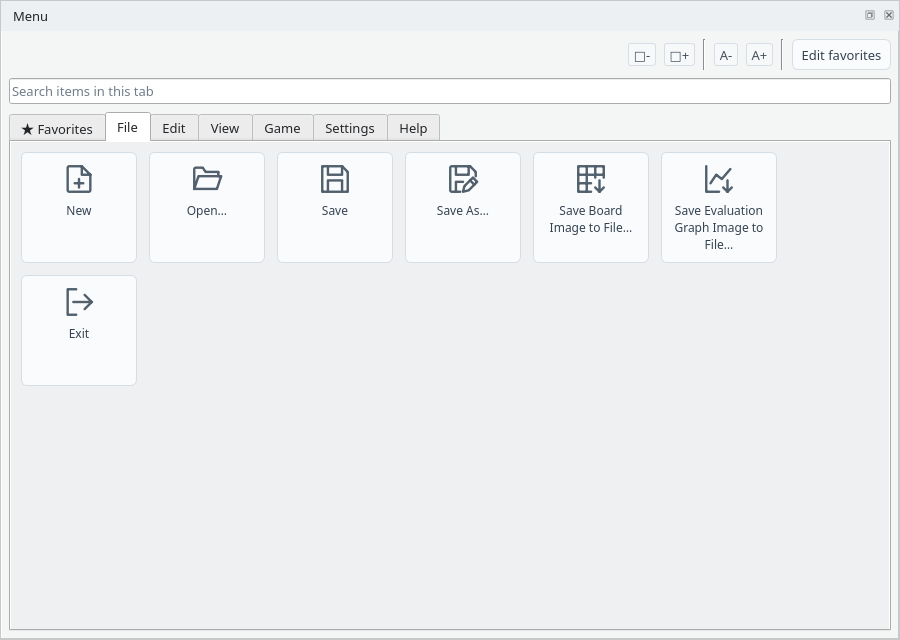Switch to the View tab
Image resolution: width=900 pixels, height=640 pixels.
tap(225, 128)
